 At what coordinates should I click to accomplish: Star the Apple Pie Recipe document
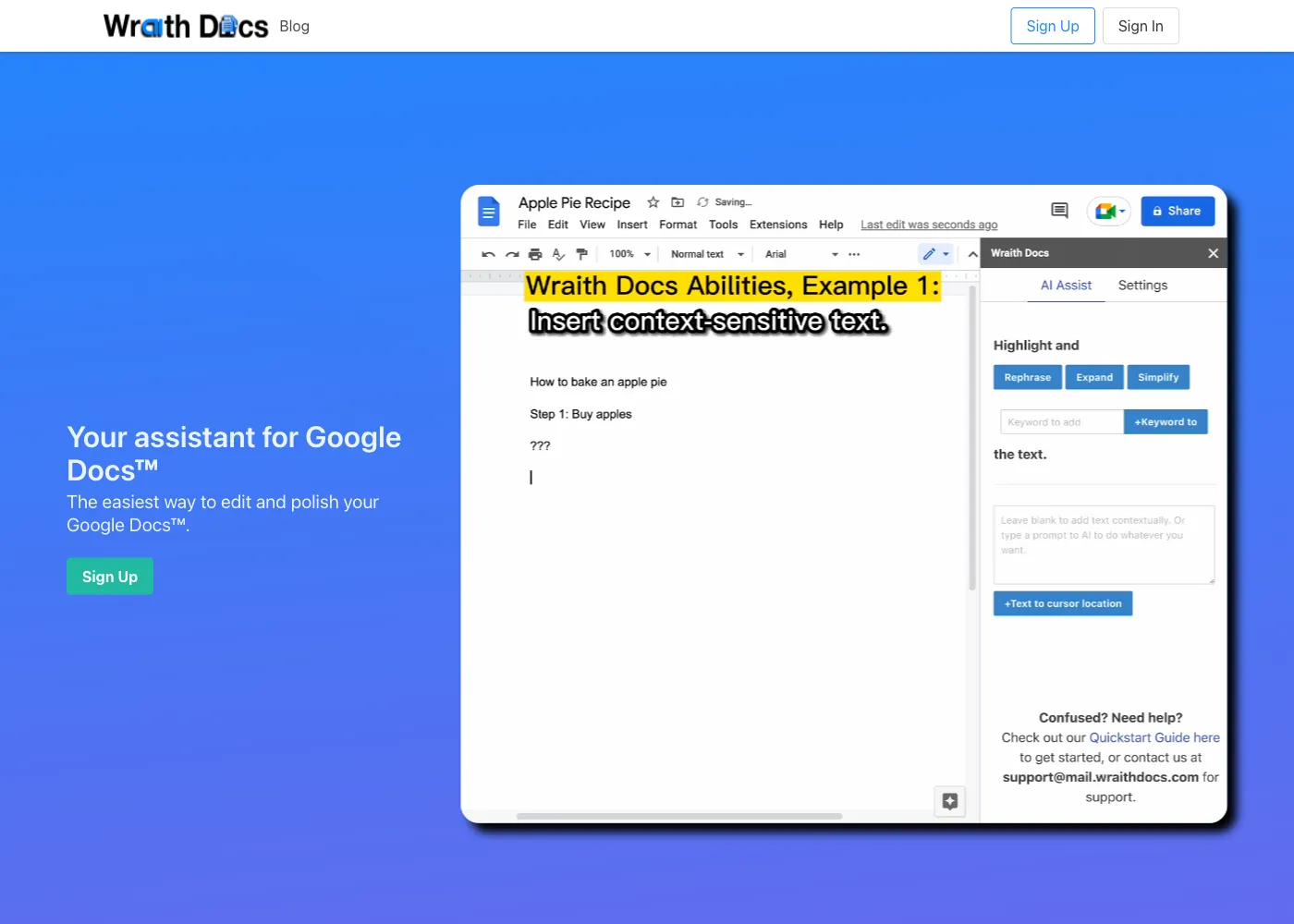tap(653, 202)
